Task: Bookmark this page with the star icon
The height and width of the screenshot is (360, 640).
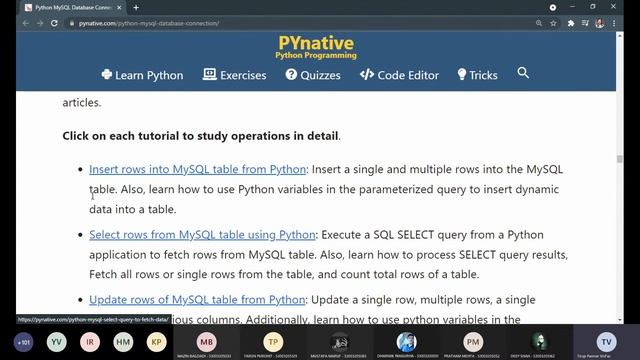Action: tap(553, 23)
